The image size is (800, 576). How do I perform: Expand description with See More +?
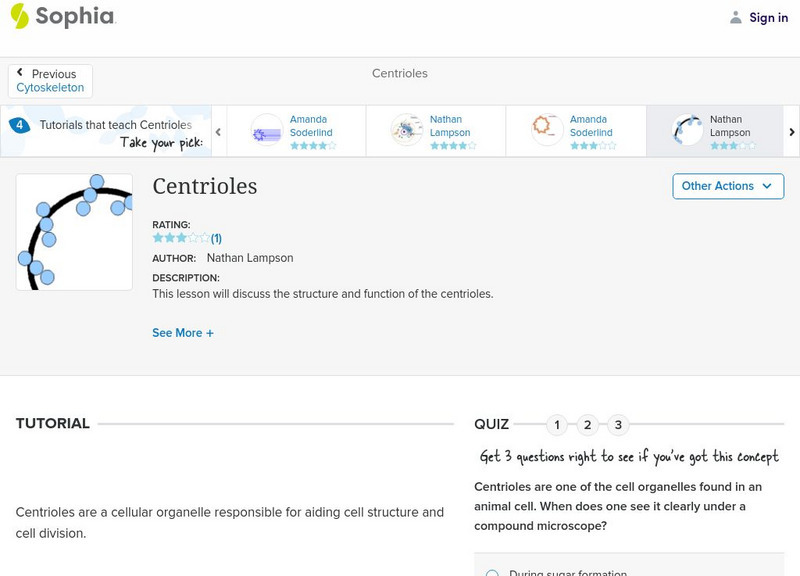(183, 333)
